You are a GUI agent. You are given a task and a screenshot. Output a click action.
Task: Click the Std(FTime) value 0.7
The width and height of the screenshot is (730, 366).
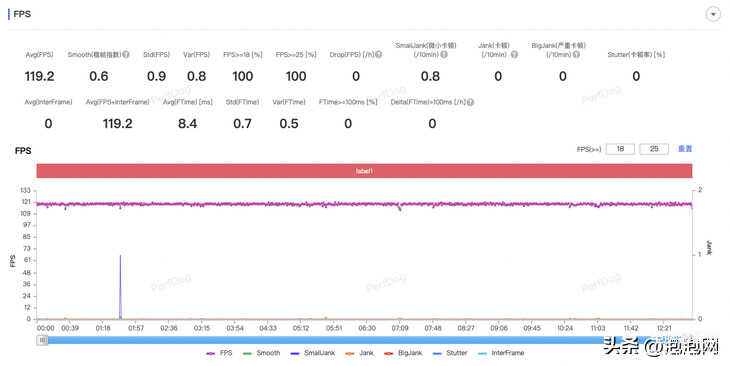[243, 124]
